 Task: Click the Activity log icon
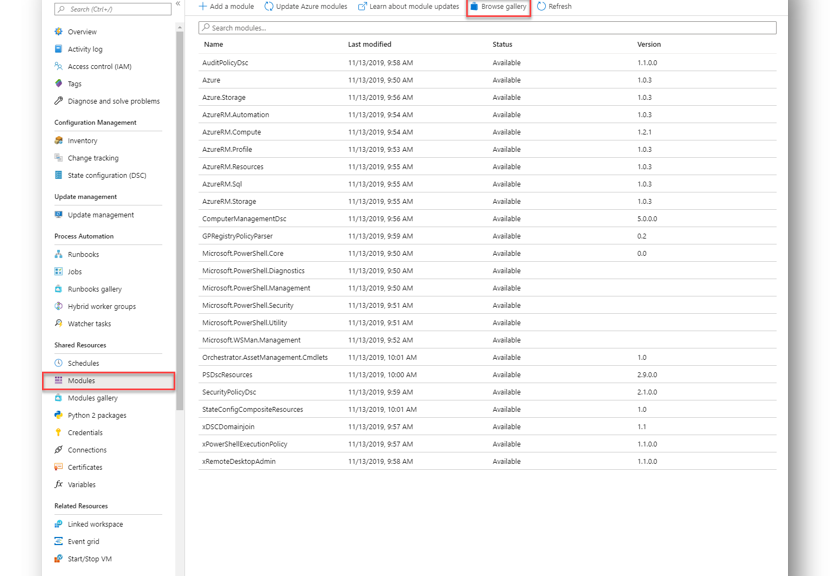(x=58, y=49)
